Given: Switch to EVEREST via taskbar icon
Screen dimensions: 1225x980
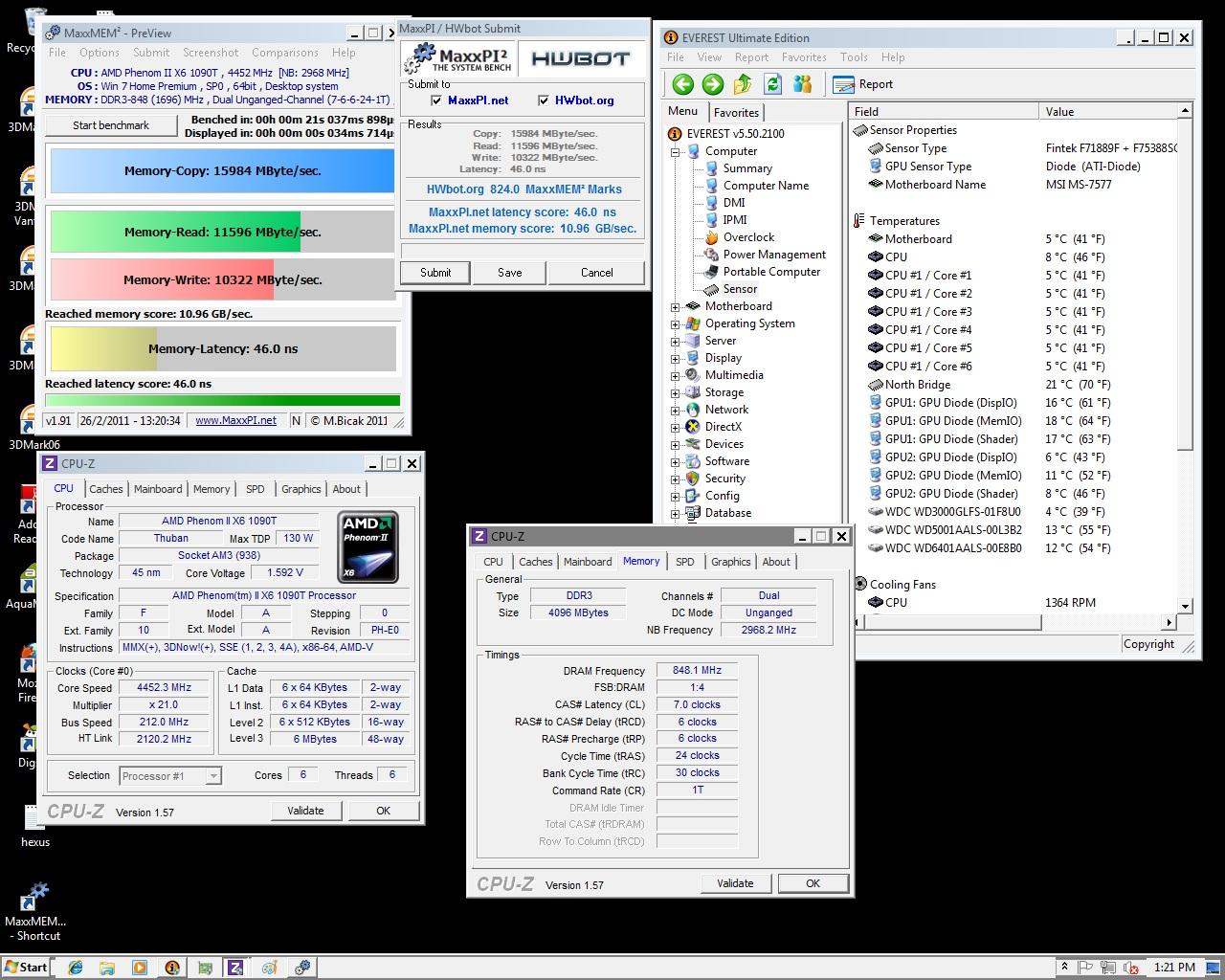Looking at the screenshot, I should 172,968.
